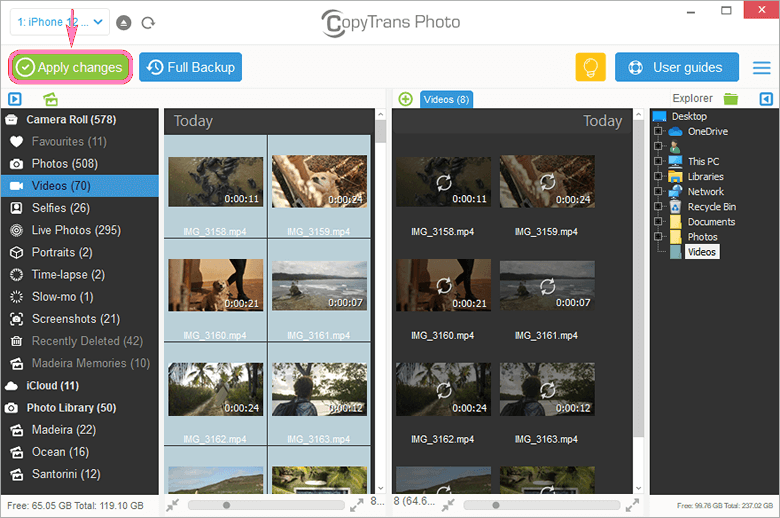Open Photos (508) album

coord(80,164)
